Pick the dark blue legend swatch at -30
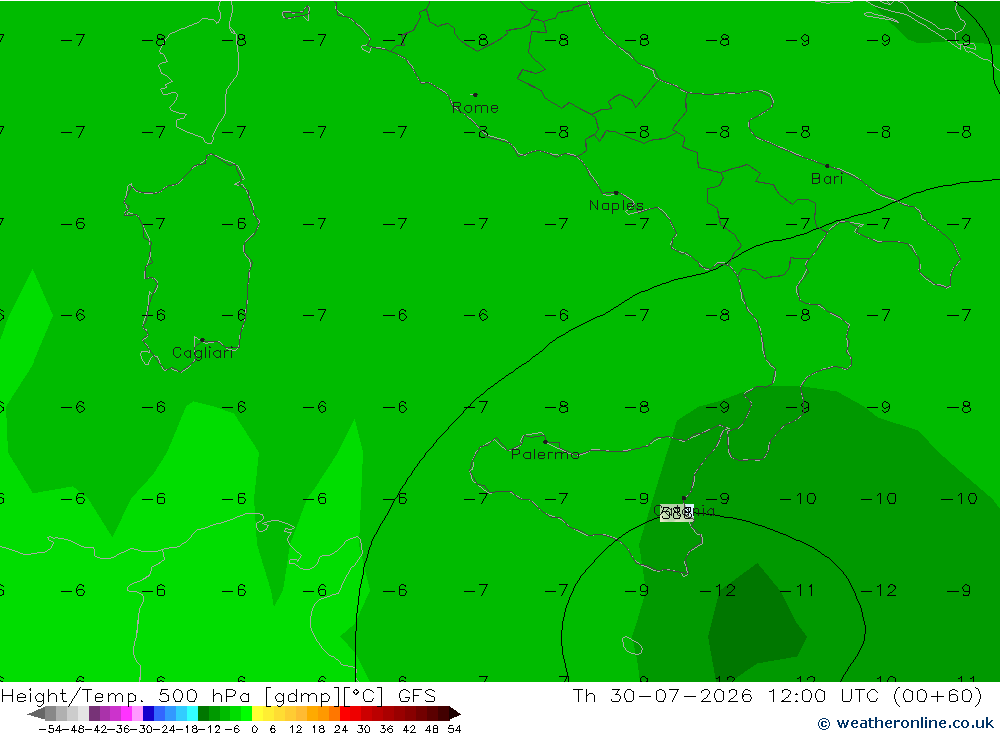Image resolution: width=1000 pixels, height=733 pixels. (149, 713)
